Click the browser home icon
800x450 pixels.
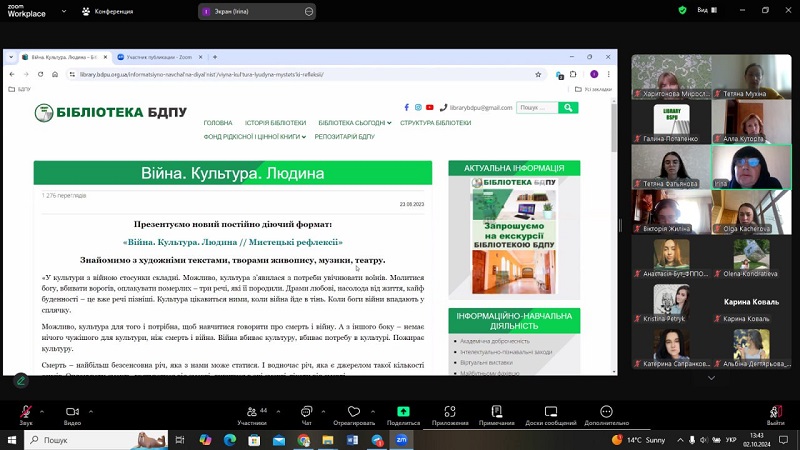click(x=55, y=74)
